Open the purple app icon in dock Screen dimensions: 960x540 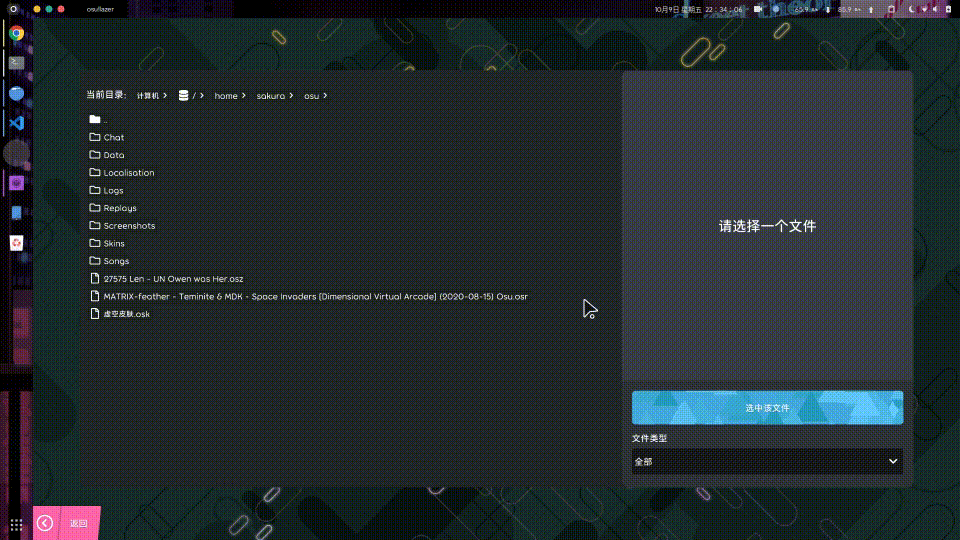click(17, 182)
